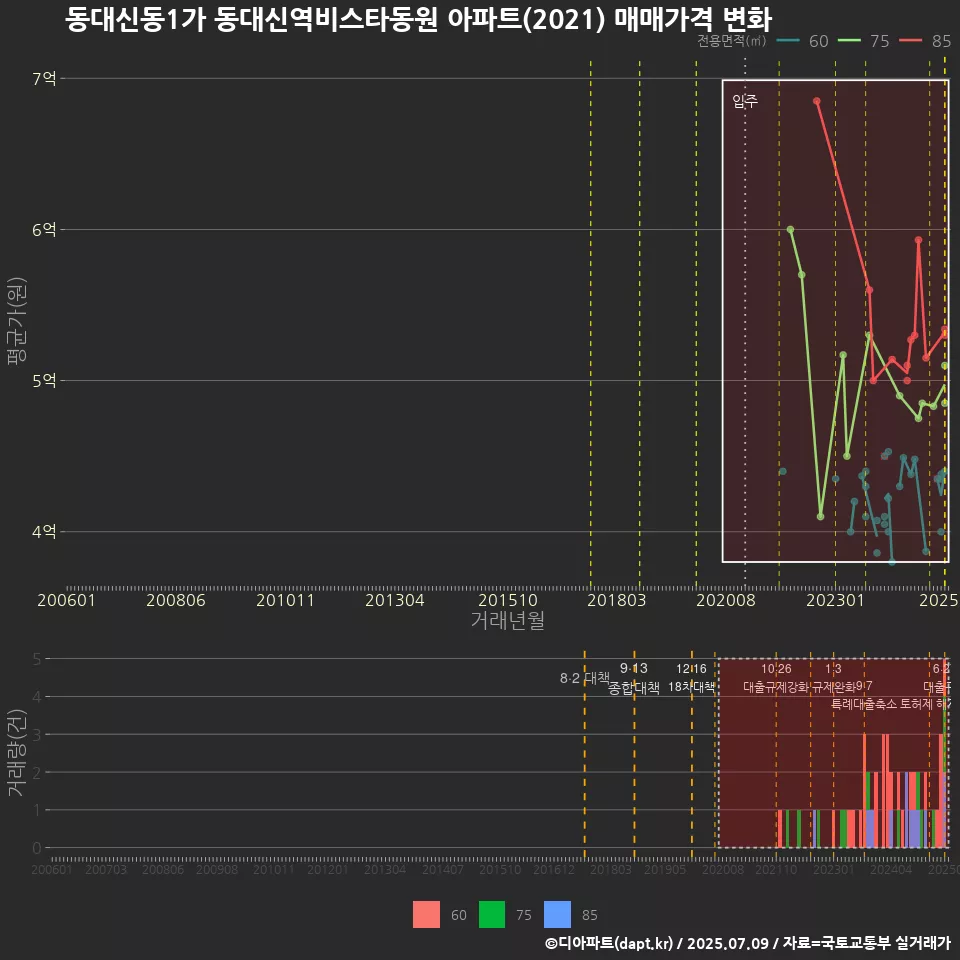This screenshot has width=960, height=960.
Task: Click the '202404' label under the volume chart
Action: [891, 869]
